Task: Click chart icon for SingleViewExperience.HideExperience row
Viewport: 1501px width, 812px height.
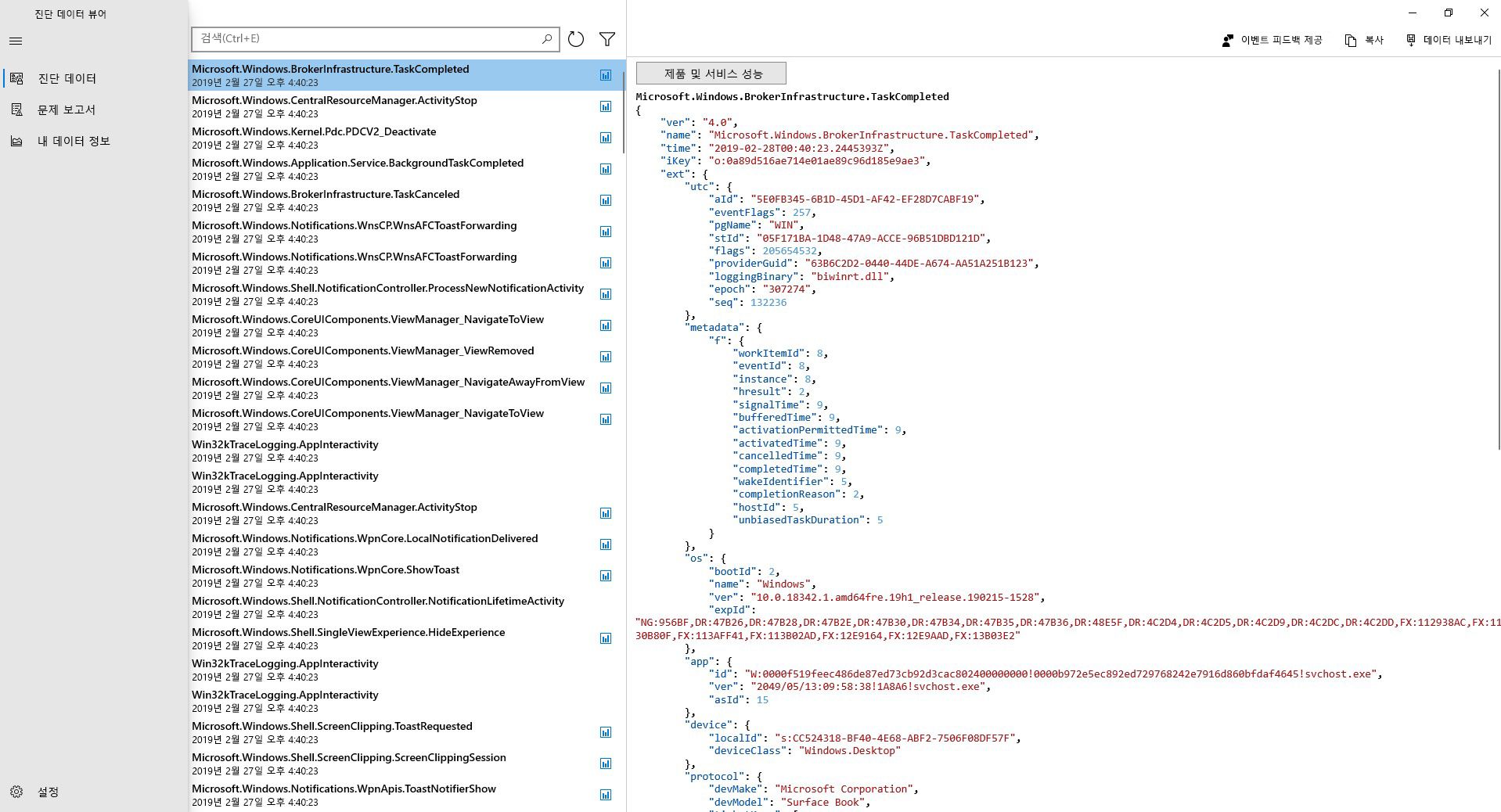Action: point(606,638)
